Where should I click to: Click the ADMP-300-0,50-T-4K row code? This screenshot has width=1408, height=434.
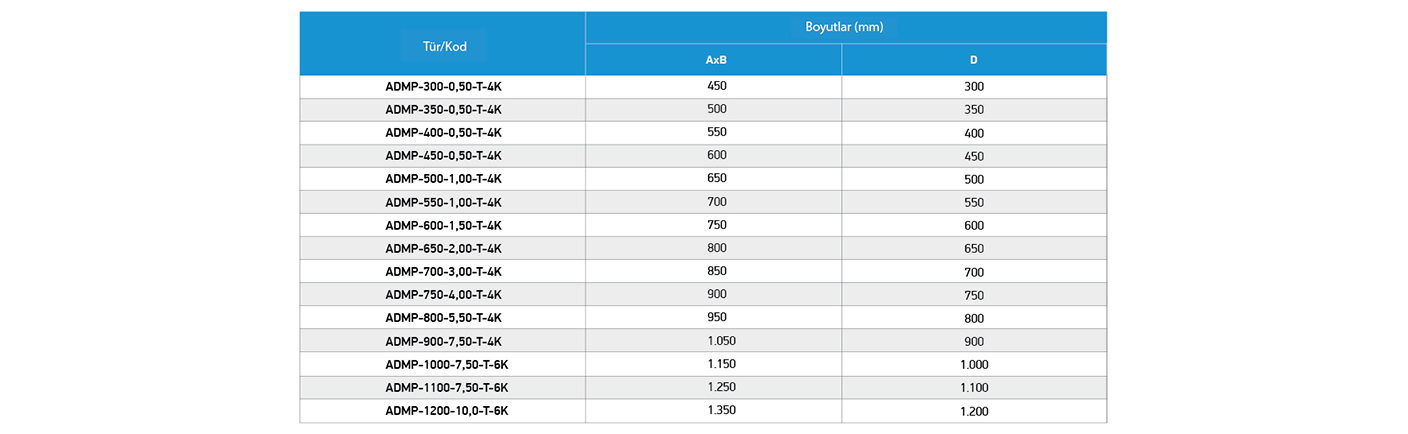tap(443, 86)
